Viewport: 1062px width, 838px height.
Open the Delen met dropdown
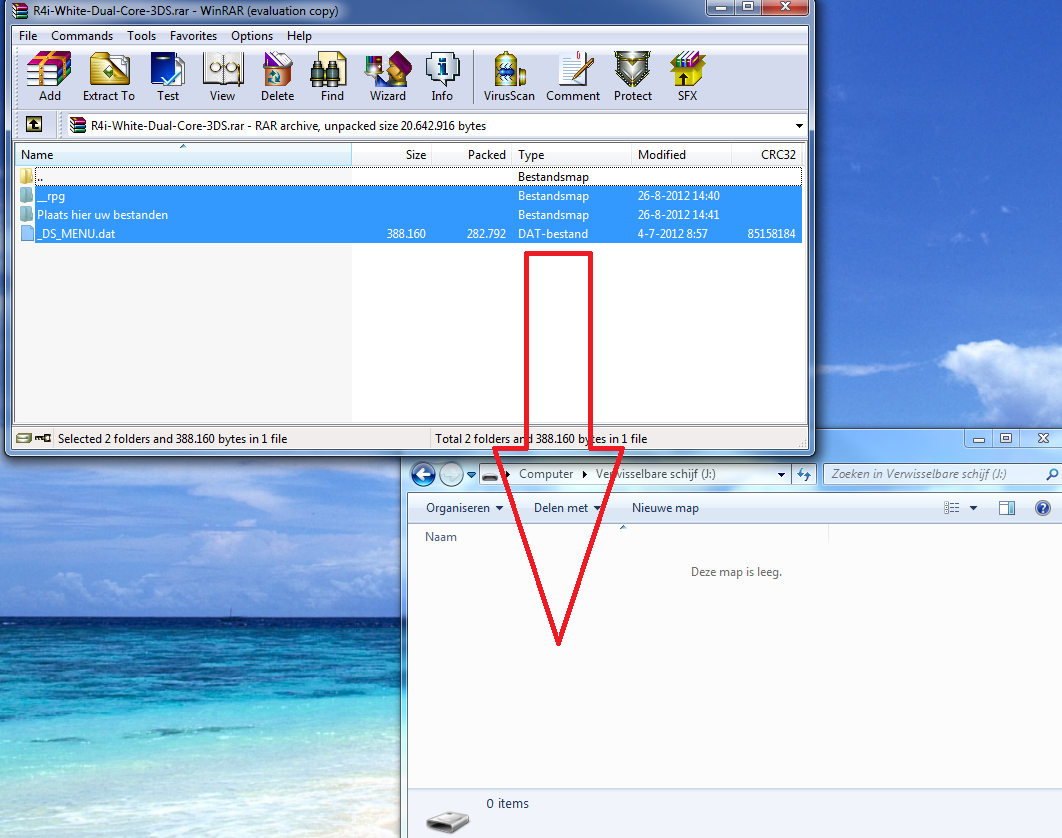[567, 508]
